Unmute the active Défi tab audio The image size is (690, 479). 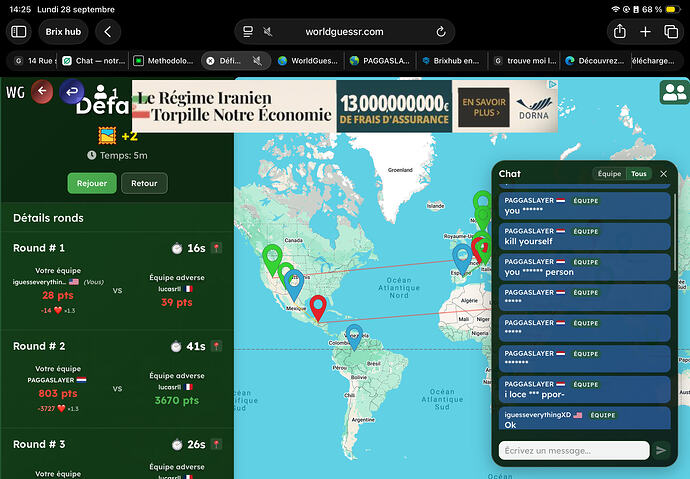point(257,61)
